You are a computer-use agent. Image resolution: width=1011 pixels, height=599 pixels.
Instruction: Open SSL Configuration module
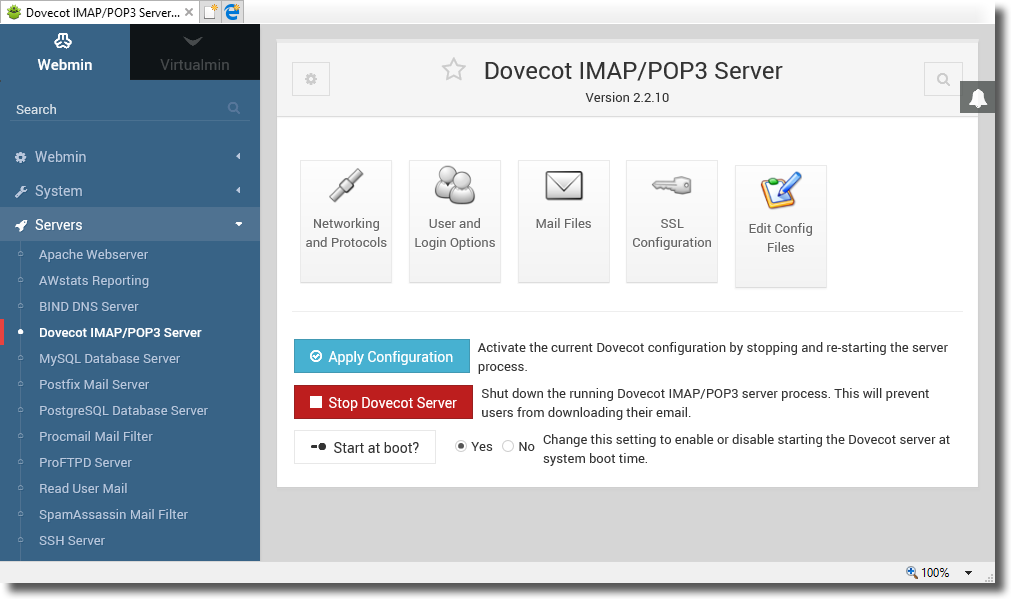(x=672, y=221)
